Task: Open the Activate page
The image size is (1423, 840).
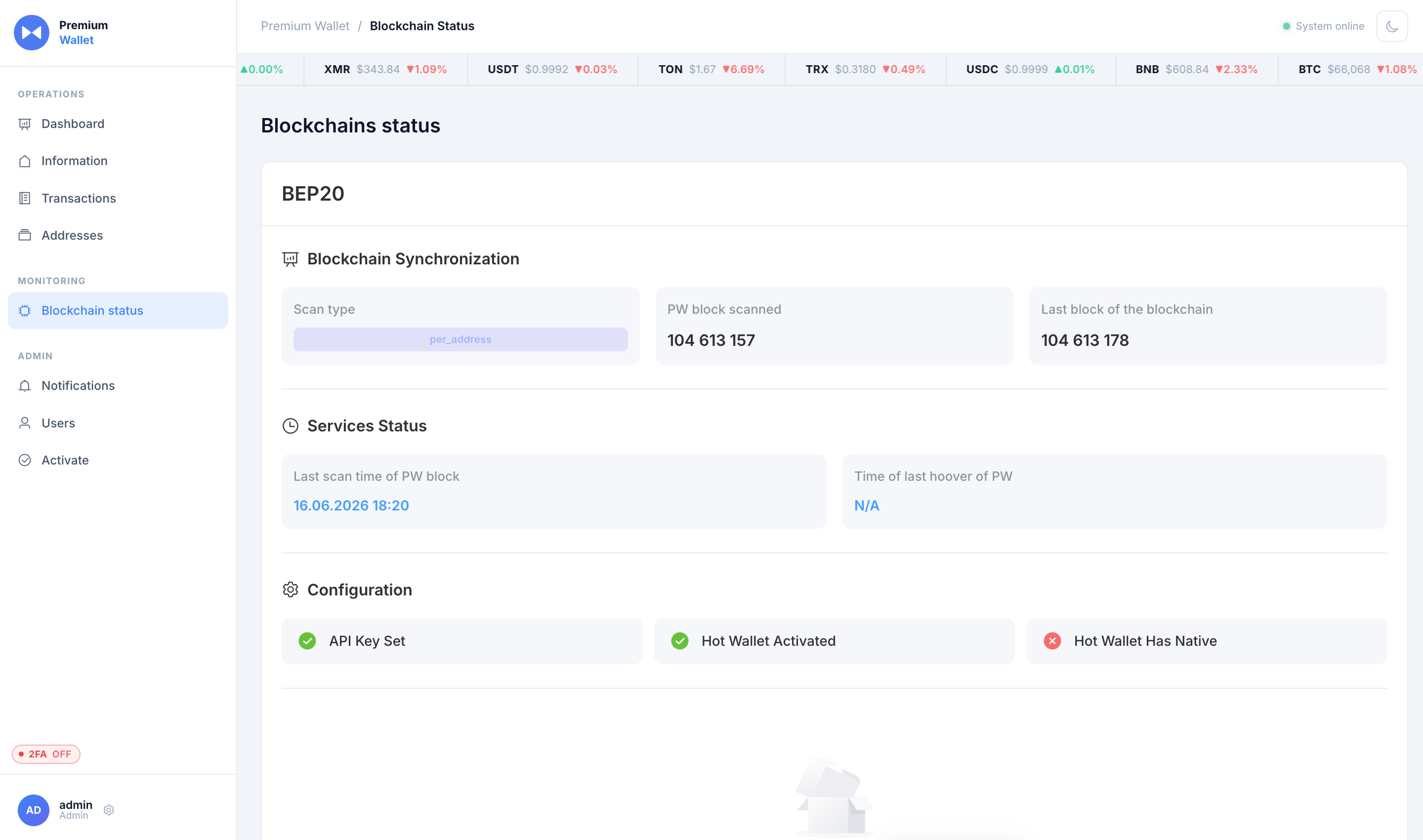Action: coord(118,460)
